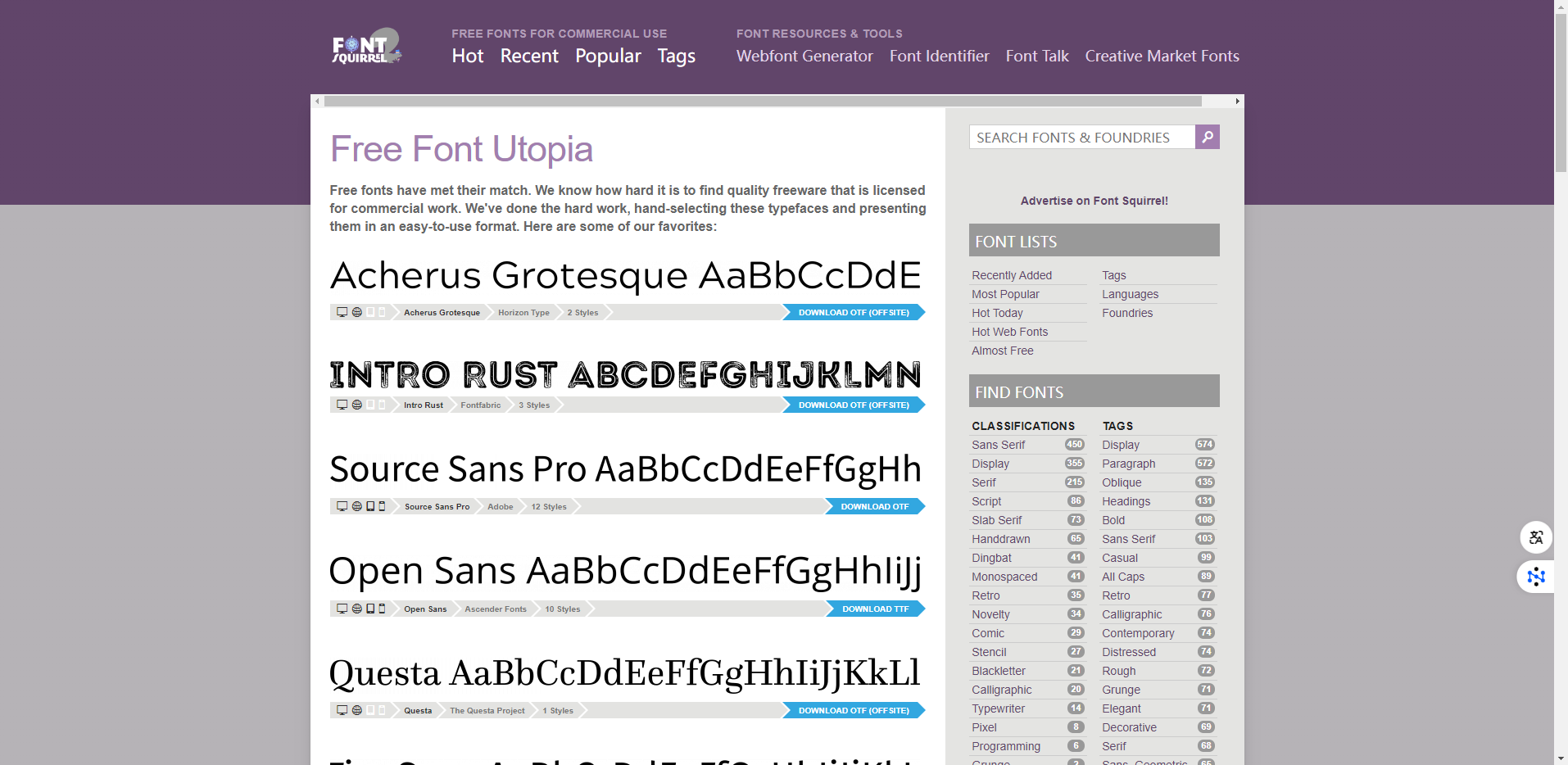Open Foundries in Font Lists
The width and height of the screenshot is (1568, 765).
(1127, 313)
